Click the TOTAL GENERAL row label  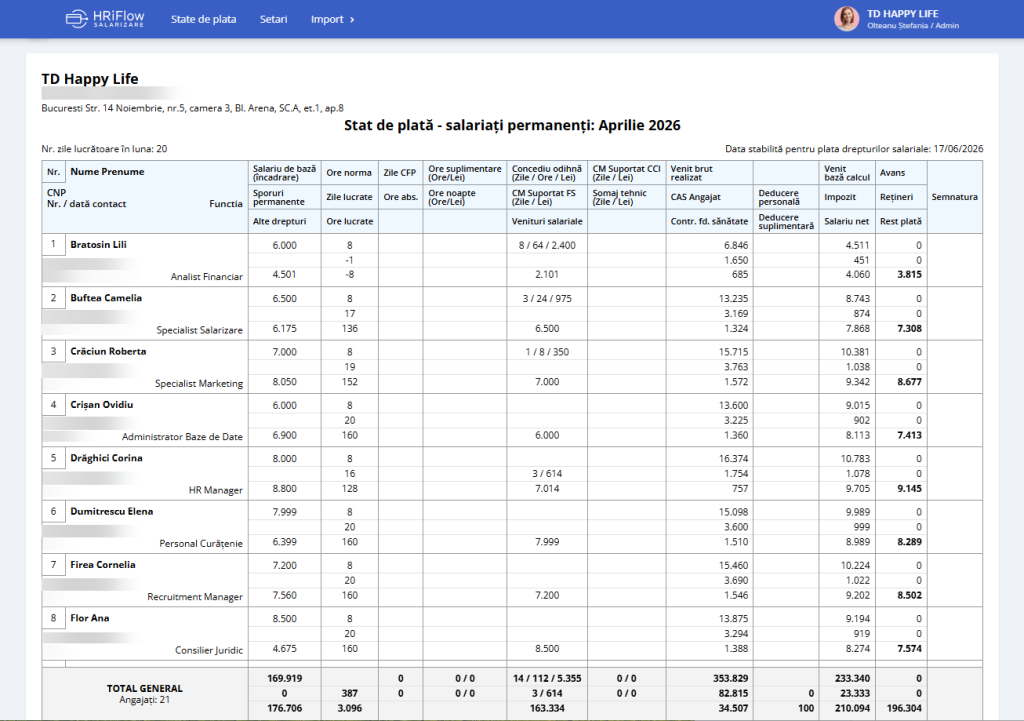tap(145, 688)
